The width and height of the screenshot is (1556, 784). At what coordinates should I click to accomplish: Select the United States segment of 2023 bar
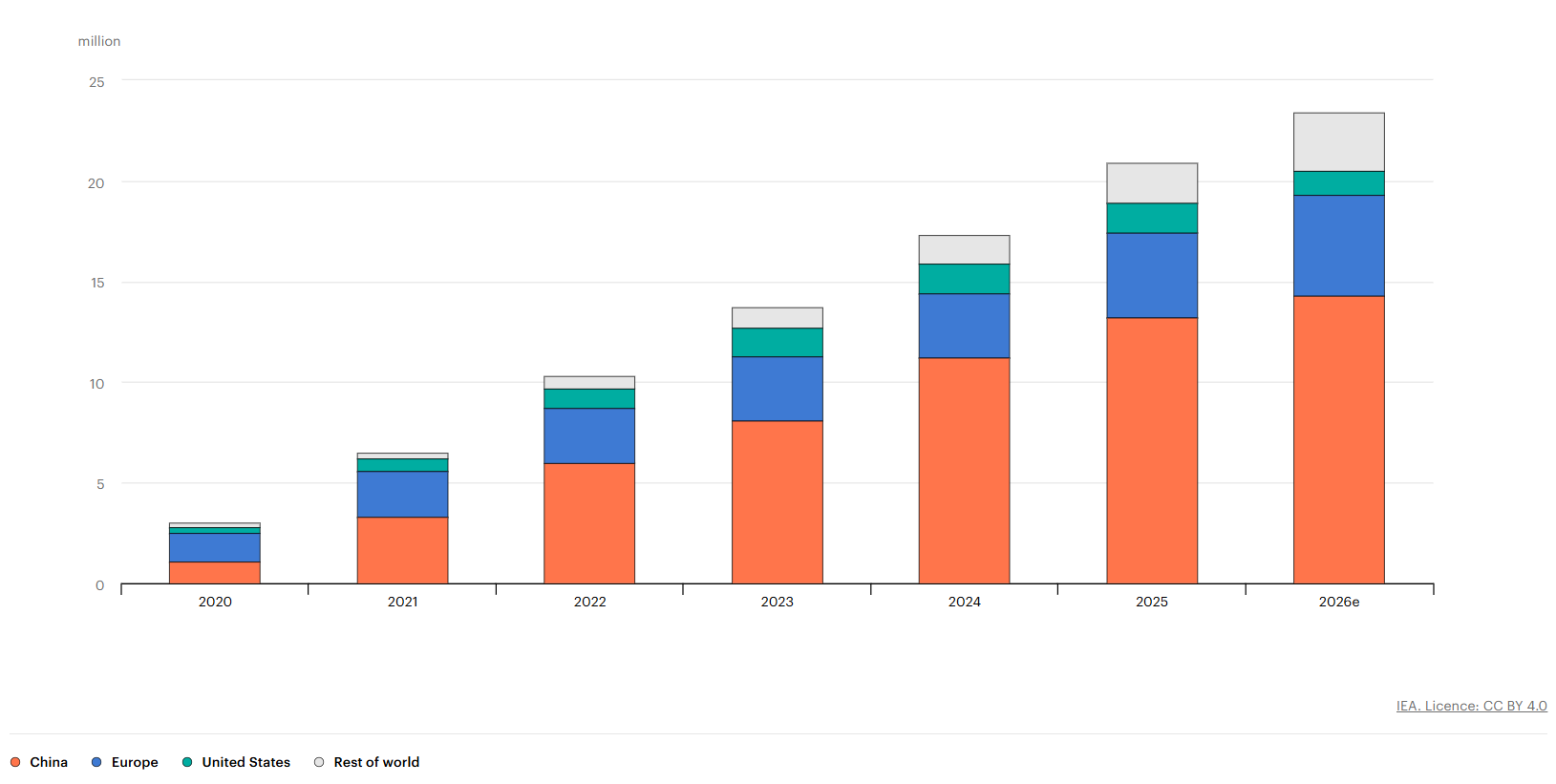[778, 342]
